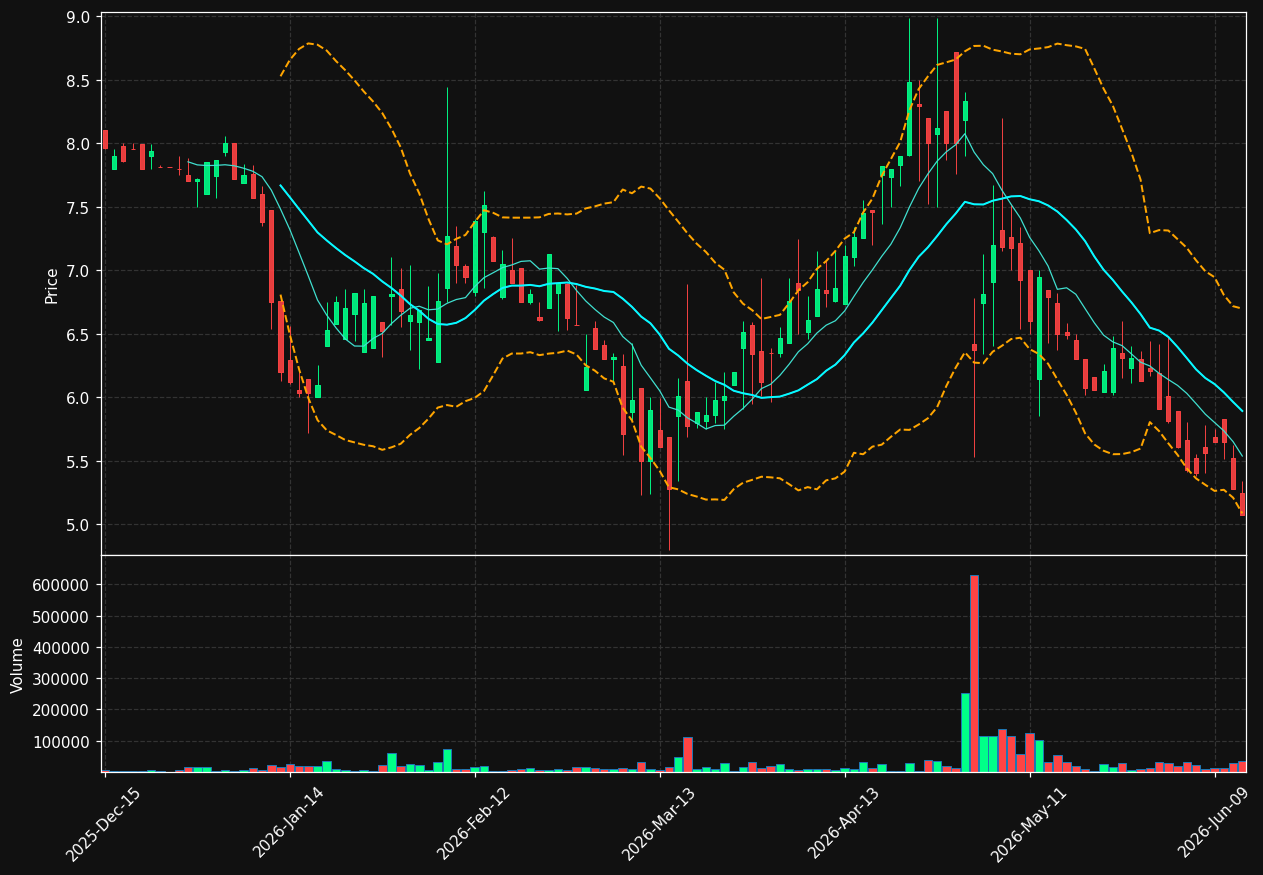Click the 100000 volume tick label
The height and width of the screenshot is (875, 1263).
pyautogui.click(x=61, y=742)
